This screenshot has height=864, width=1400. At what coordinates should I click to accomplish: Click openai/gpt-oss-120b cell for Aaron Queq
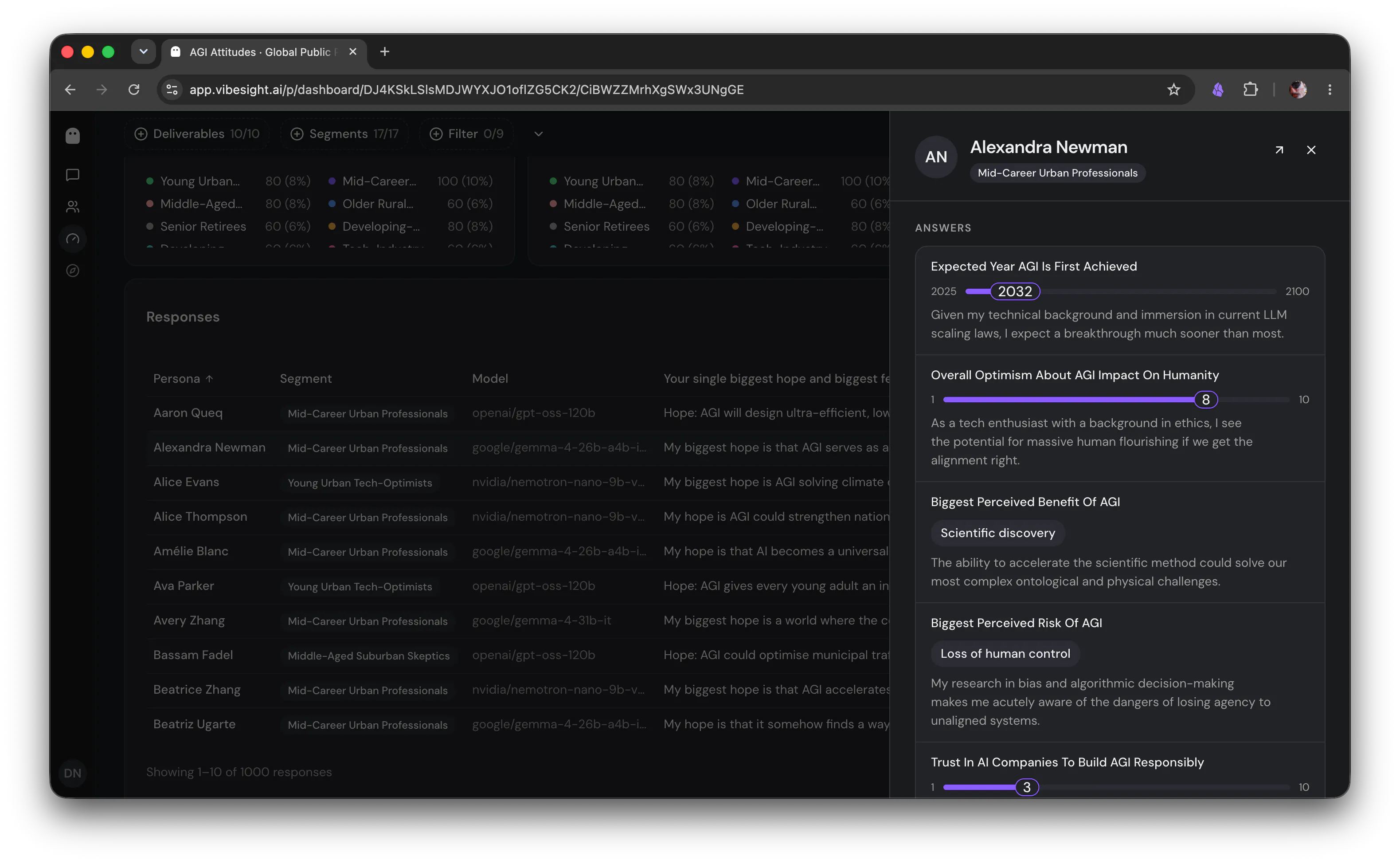coord(533,412)
